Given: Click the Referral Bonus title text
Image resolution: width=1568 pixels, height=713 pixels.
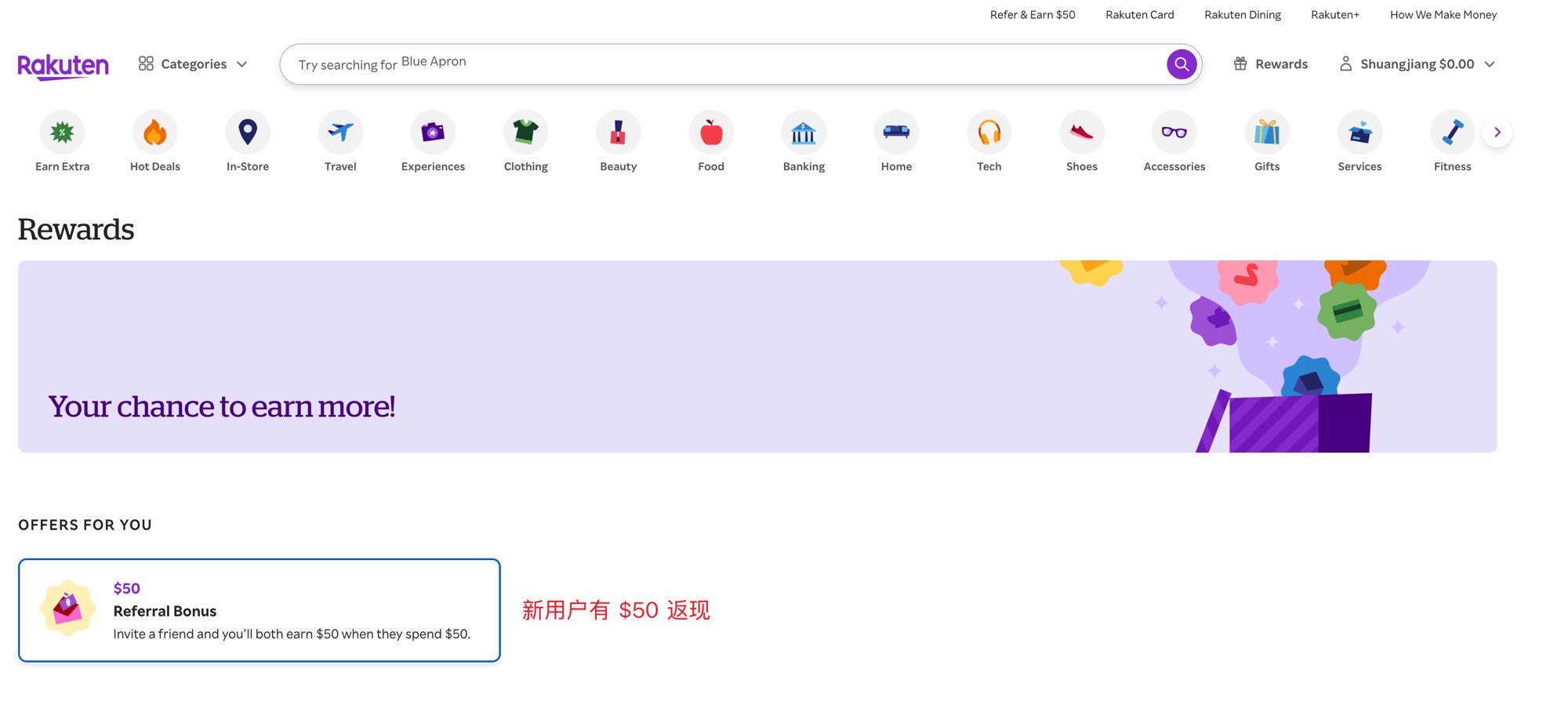Looking at the screenshot, I should click(165, 611).
